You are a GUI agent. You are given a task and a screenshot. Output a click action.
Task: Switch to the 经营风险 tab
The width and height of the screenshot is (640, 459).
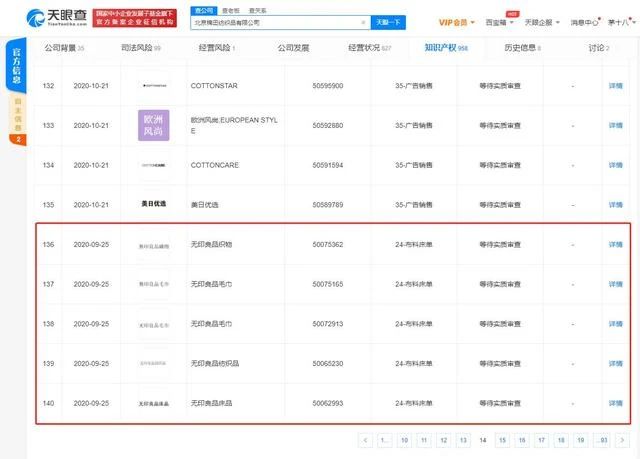[216, 48]
